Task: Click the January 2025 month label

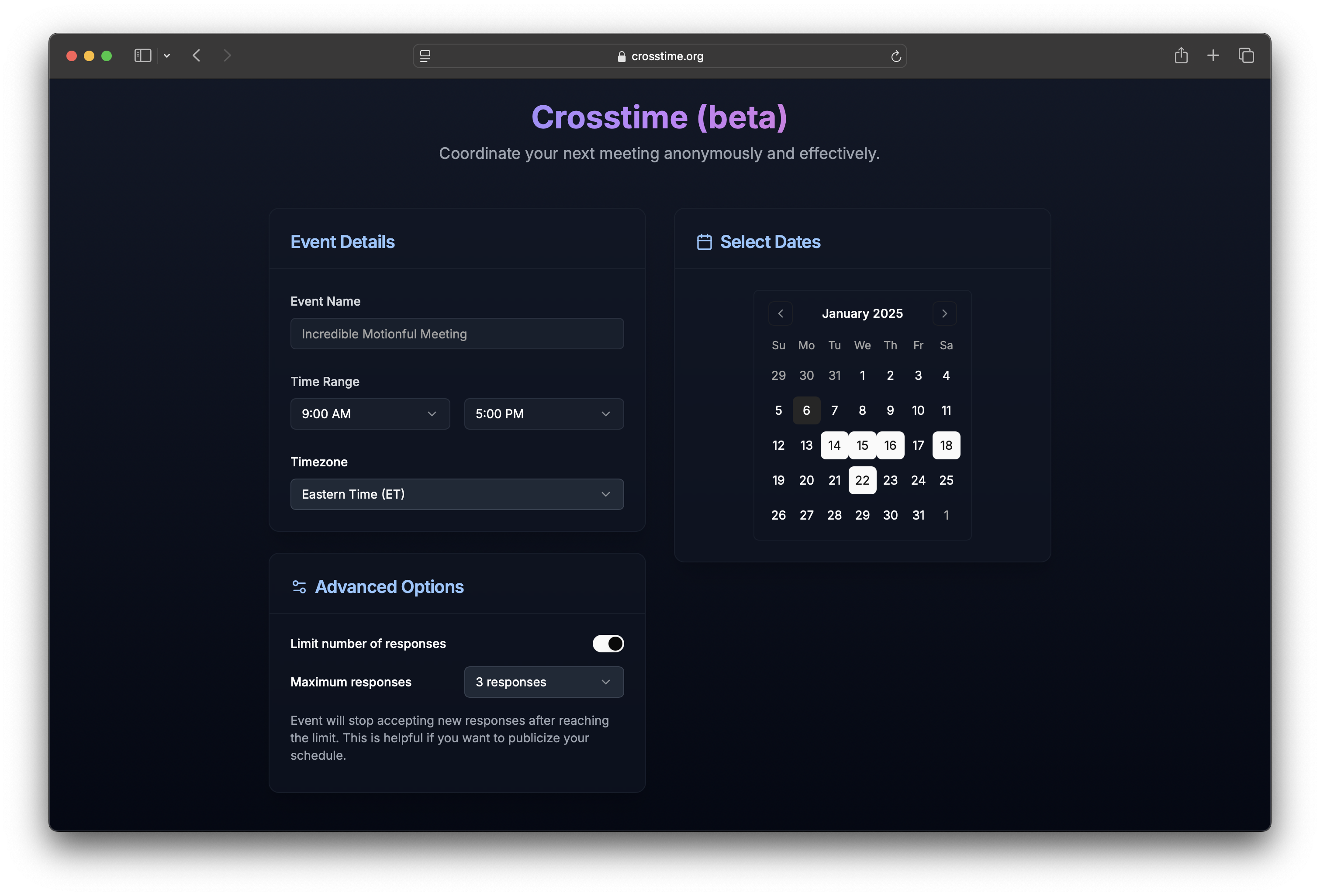Action: [862, 314]
